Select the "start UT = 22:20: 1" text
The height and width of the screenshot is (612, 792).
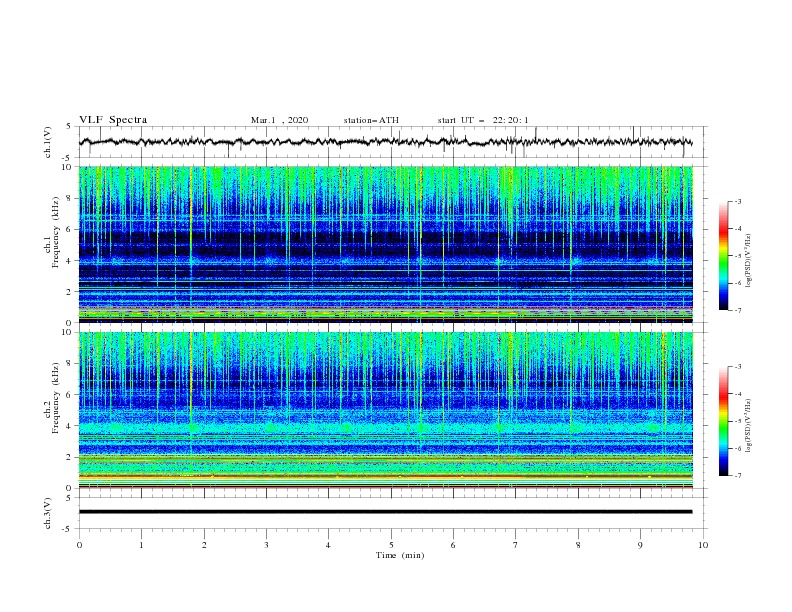tap(483, 120)
